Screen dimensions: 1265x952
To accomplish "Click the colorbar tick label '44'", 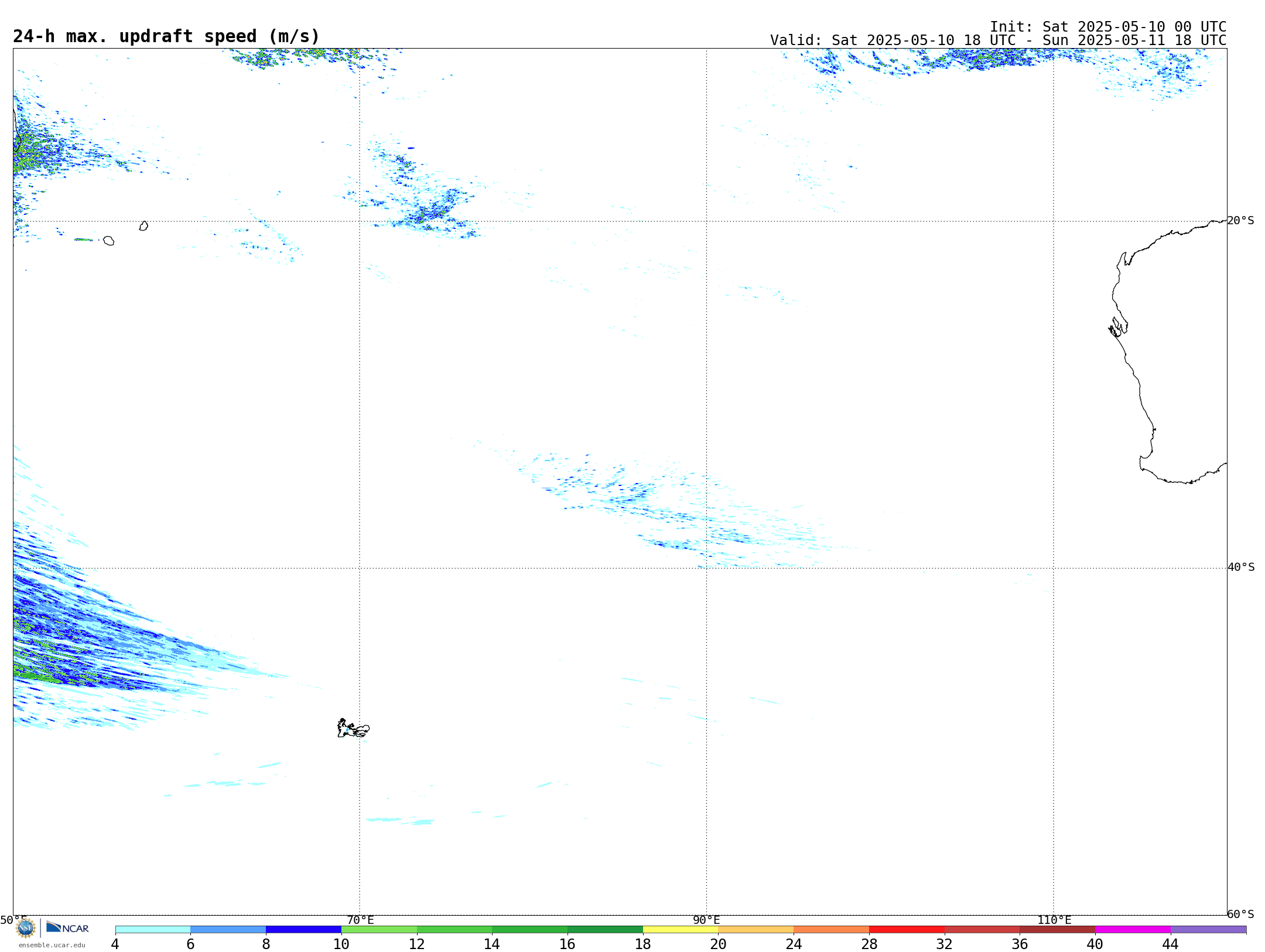I will [x=1171, y=944].
